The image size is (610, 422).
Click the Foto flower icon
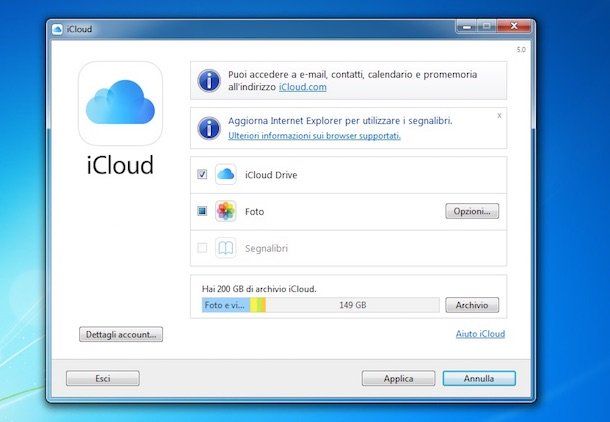[226, 211]
